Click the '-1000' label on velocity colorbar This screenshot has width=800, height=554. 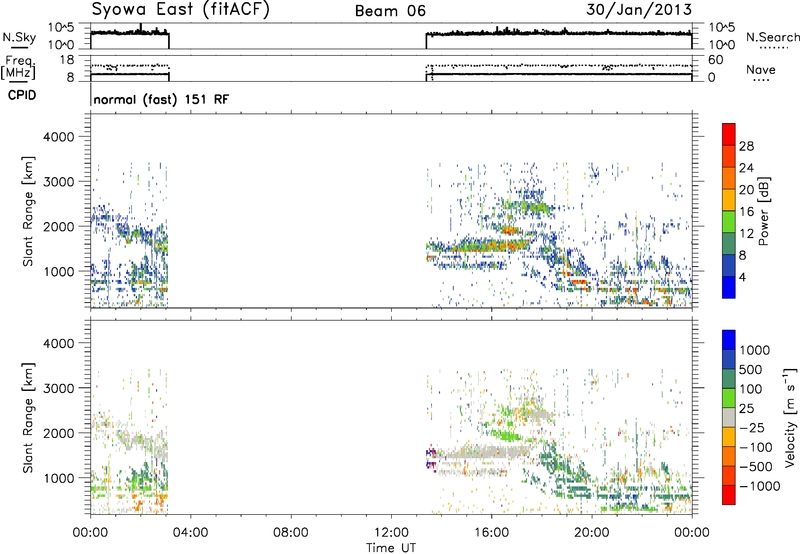759,486
